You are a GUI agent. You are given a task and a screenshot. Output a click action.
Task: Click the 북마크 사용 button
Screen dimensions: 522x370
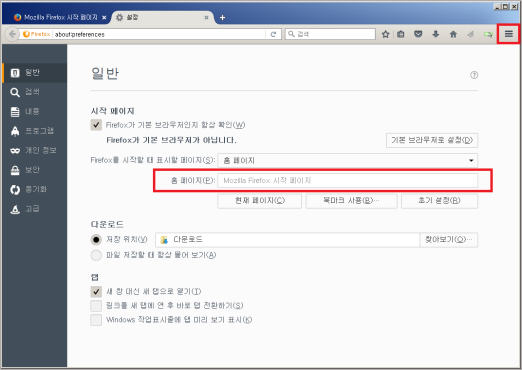(x=351, y=201)
